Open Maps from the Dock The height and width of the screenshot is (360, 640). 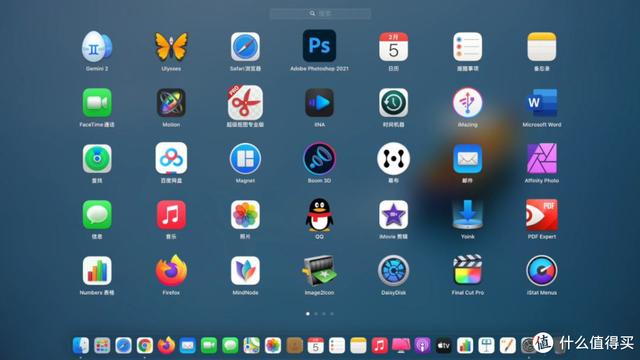click(x=251, y=346)
